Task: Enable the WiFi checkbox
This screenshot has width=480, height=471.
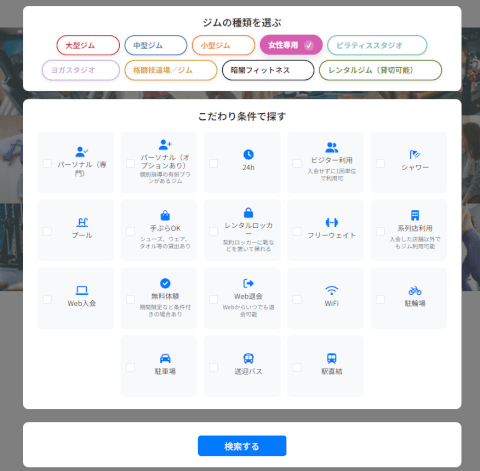Action: pos(297,299)
